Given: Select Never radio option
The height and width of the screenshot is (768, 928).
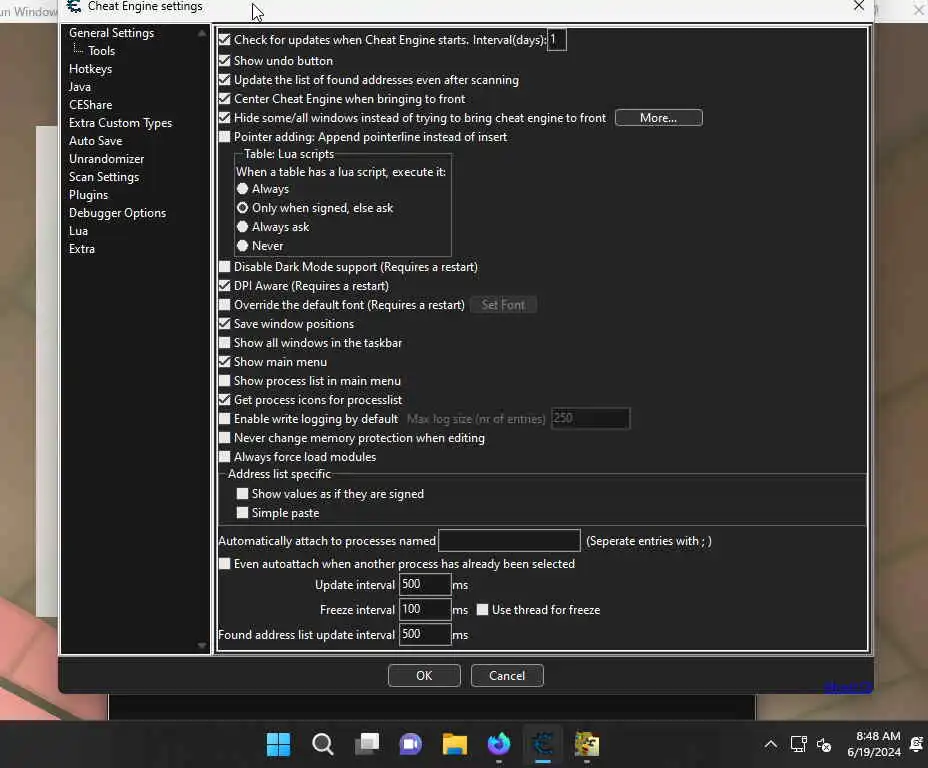Looking at the screenshot, I should click(x=242, y=246).
